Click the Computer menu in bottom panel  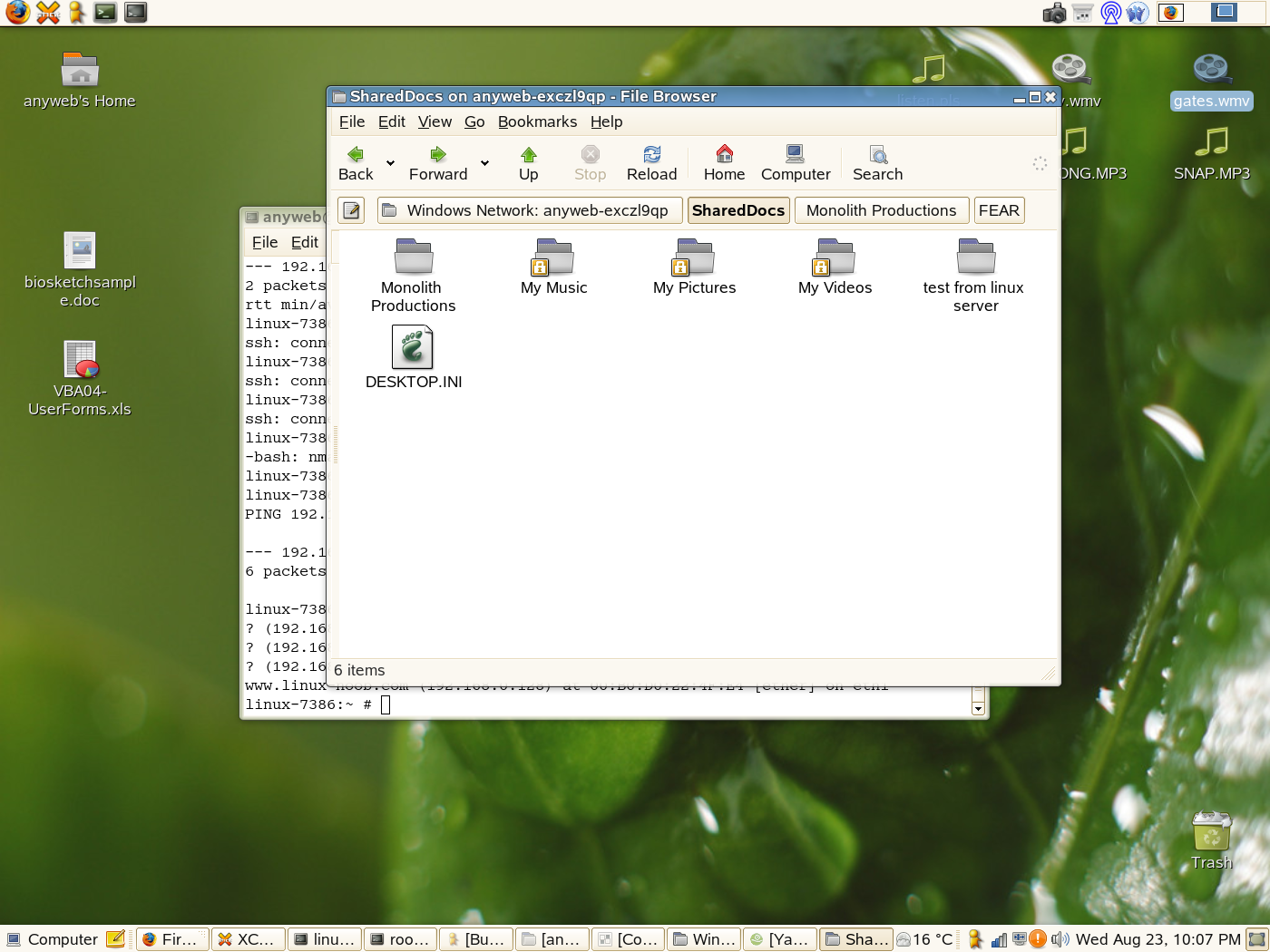[x=52, y=939]
